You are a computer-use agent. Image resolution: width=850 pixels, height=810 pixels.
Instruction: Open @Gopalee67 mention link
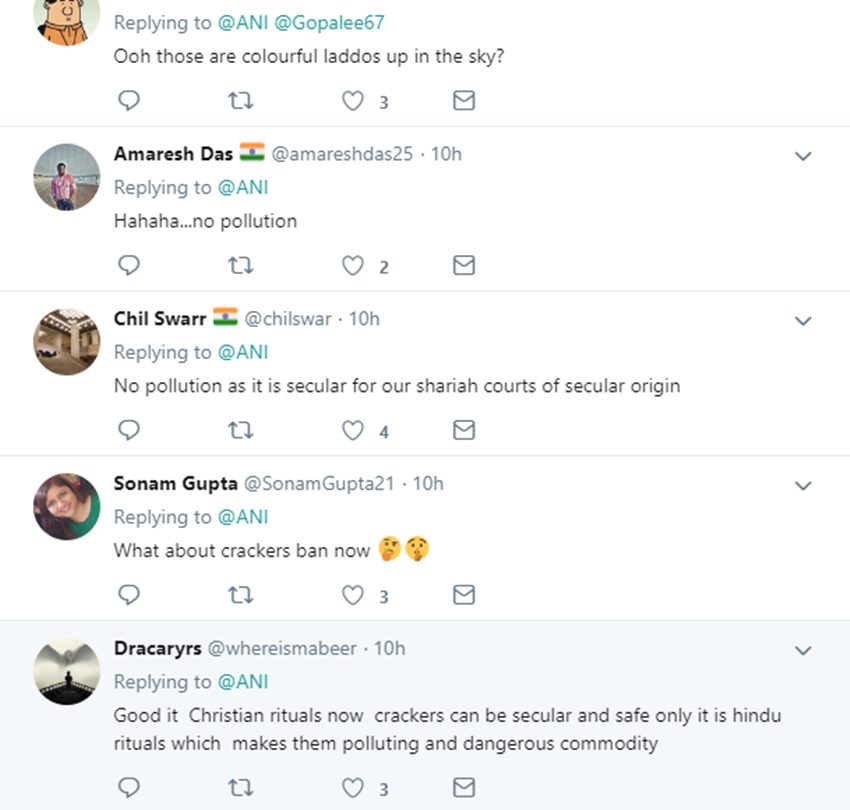[x=329, y=22]
